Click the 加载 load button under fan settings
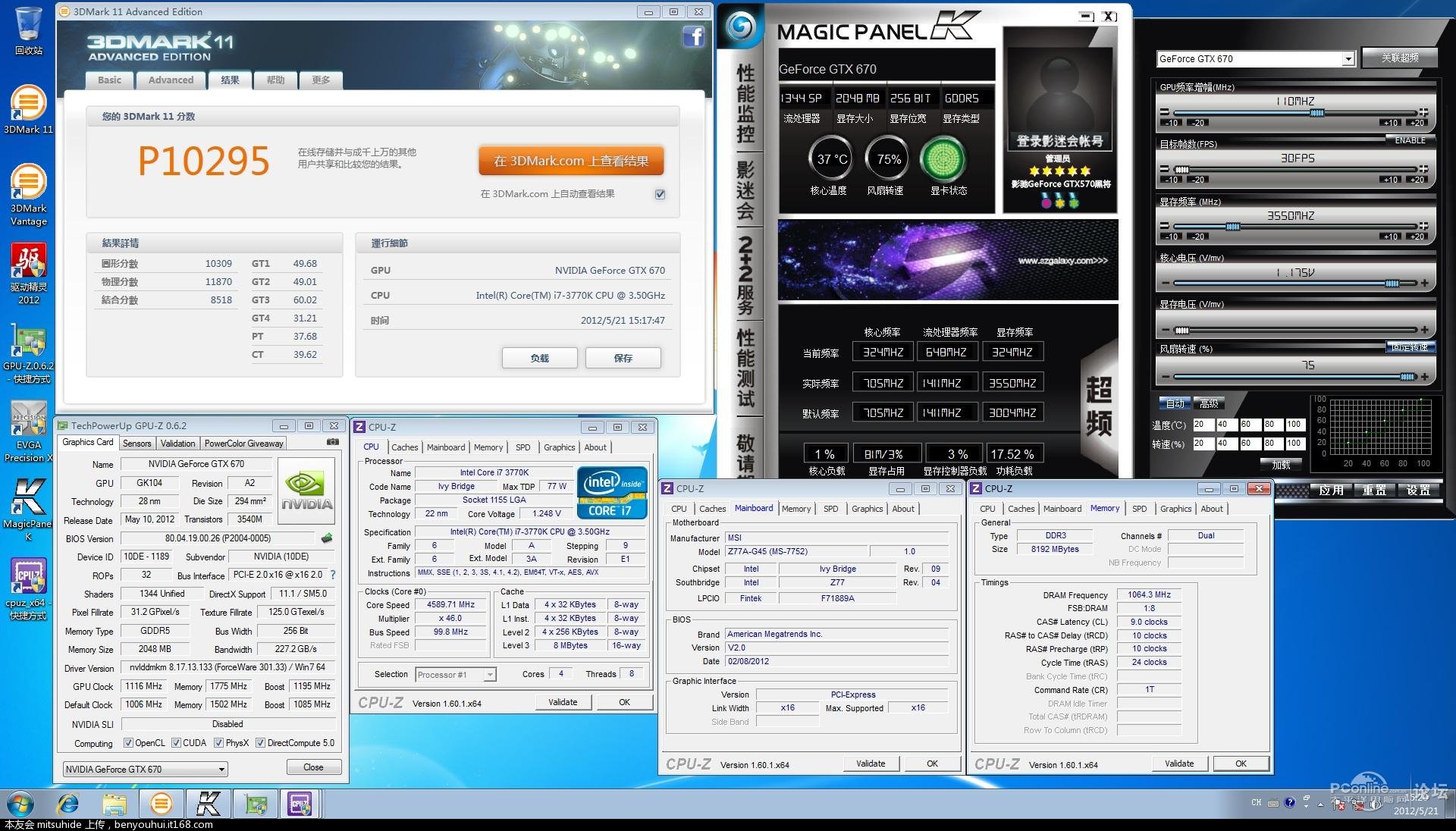 point(1282,465)
